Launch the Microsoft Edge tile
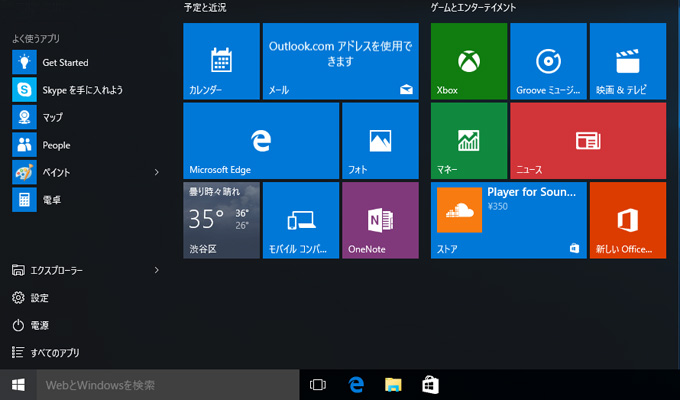 coord(261,141)
